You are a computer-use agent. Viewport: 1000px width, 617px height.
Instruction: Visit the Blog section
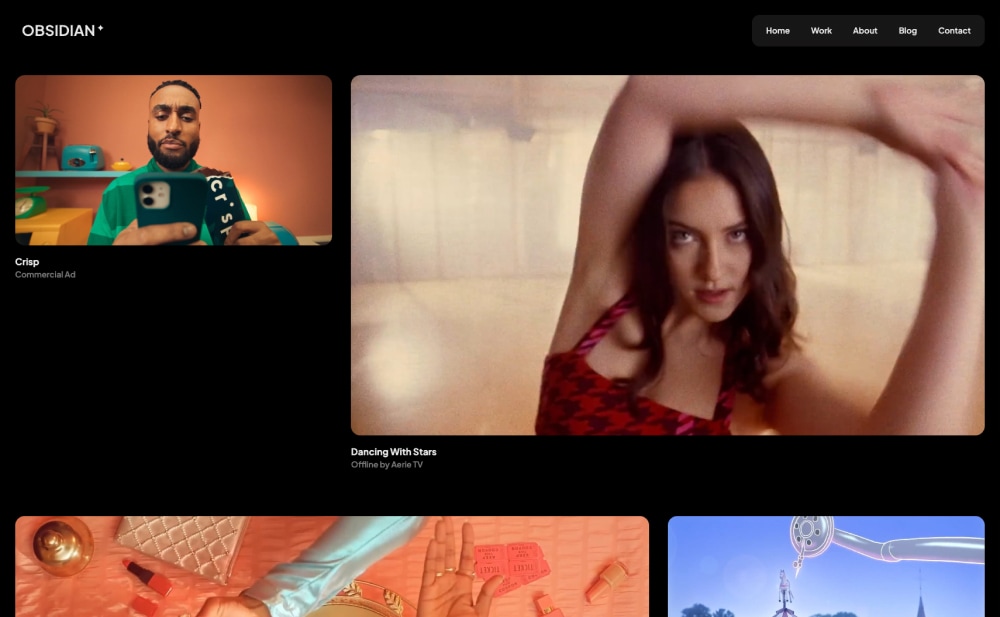[x=908, y=31]
